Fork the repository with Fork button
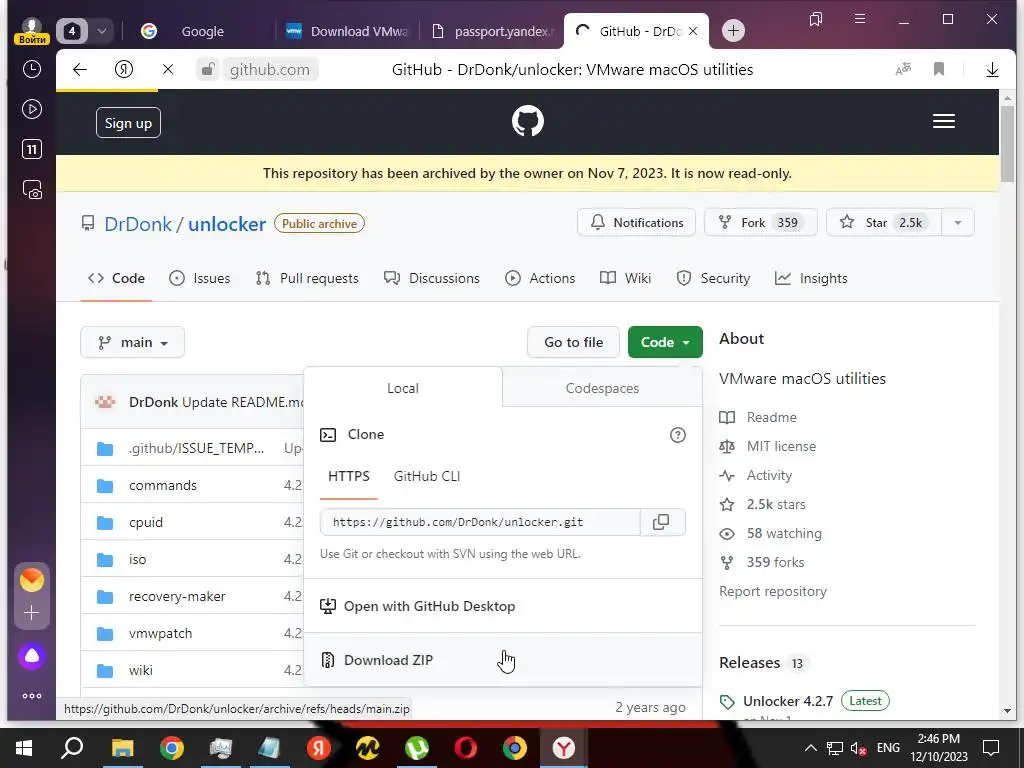 point(761,223)
